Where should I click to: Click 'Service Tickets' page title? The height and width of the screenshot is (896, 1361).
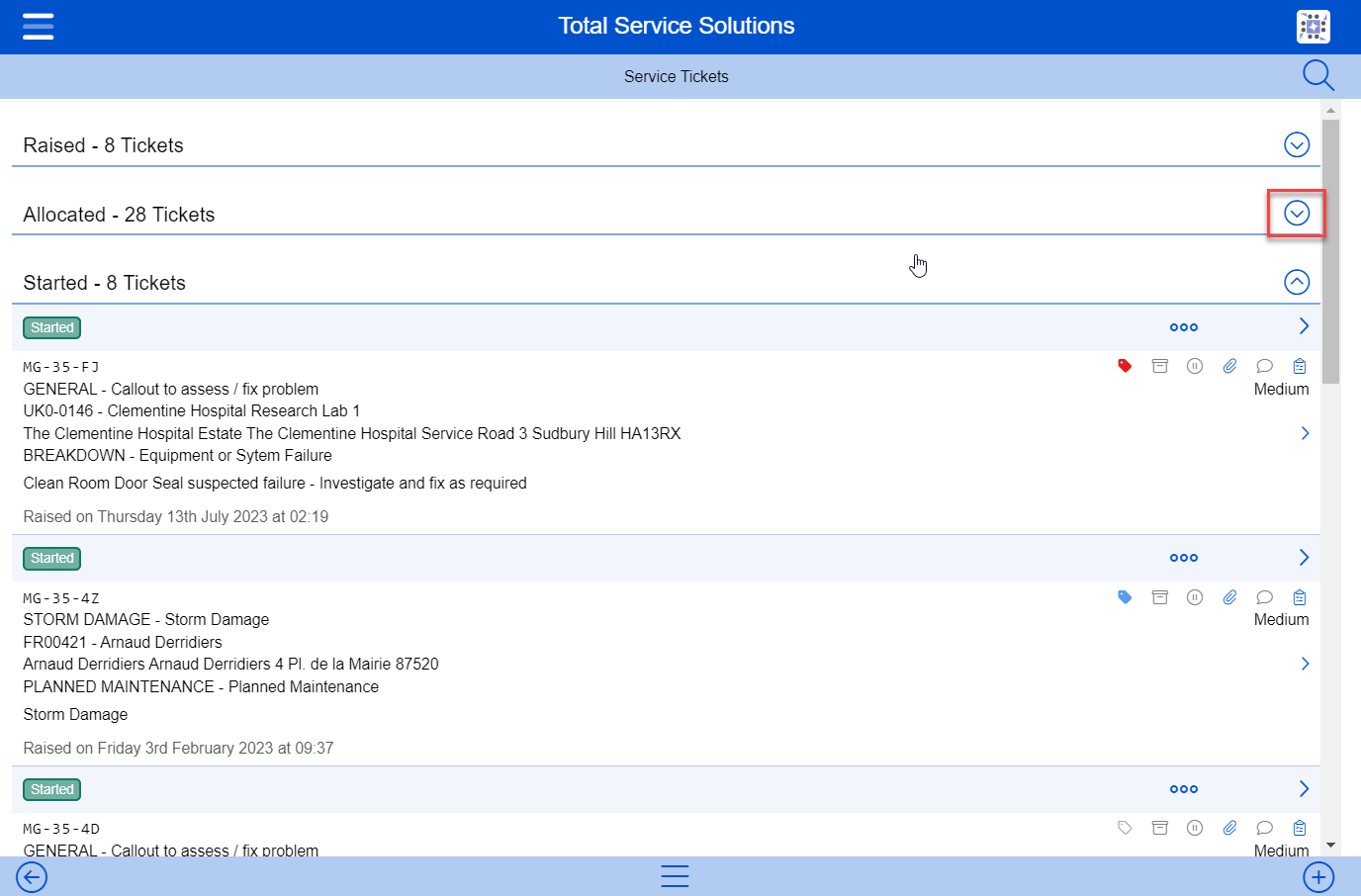pos(677,76)
